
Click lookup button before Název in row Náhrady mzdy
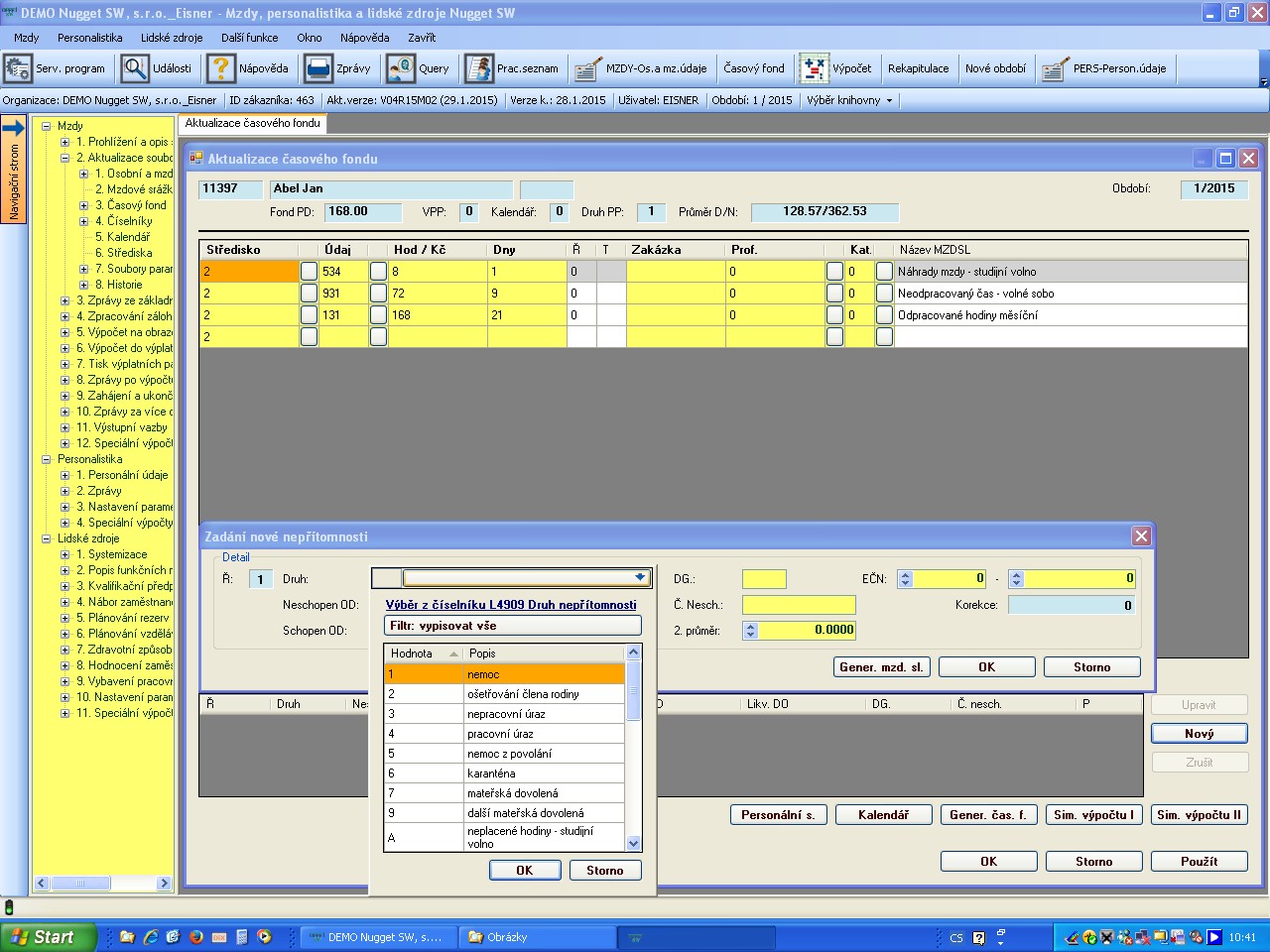(x=884, y=272)
